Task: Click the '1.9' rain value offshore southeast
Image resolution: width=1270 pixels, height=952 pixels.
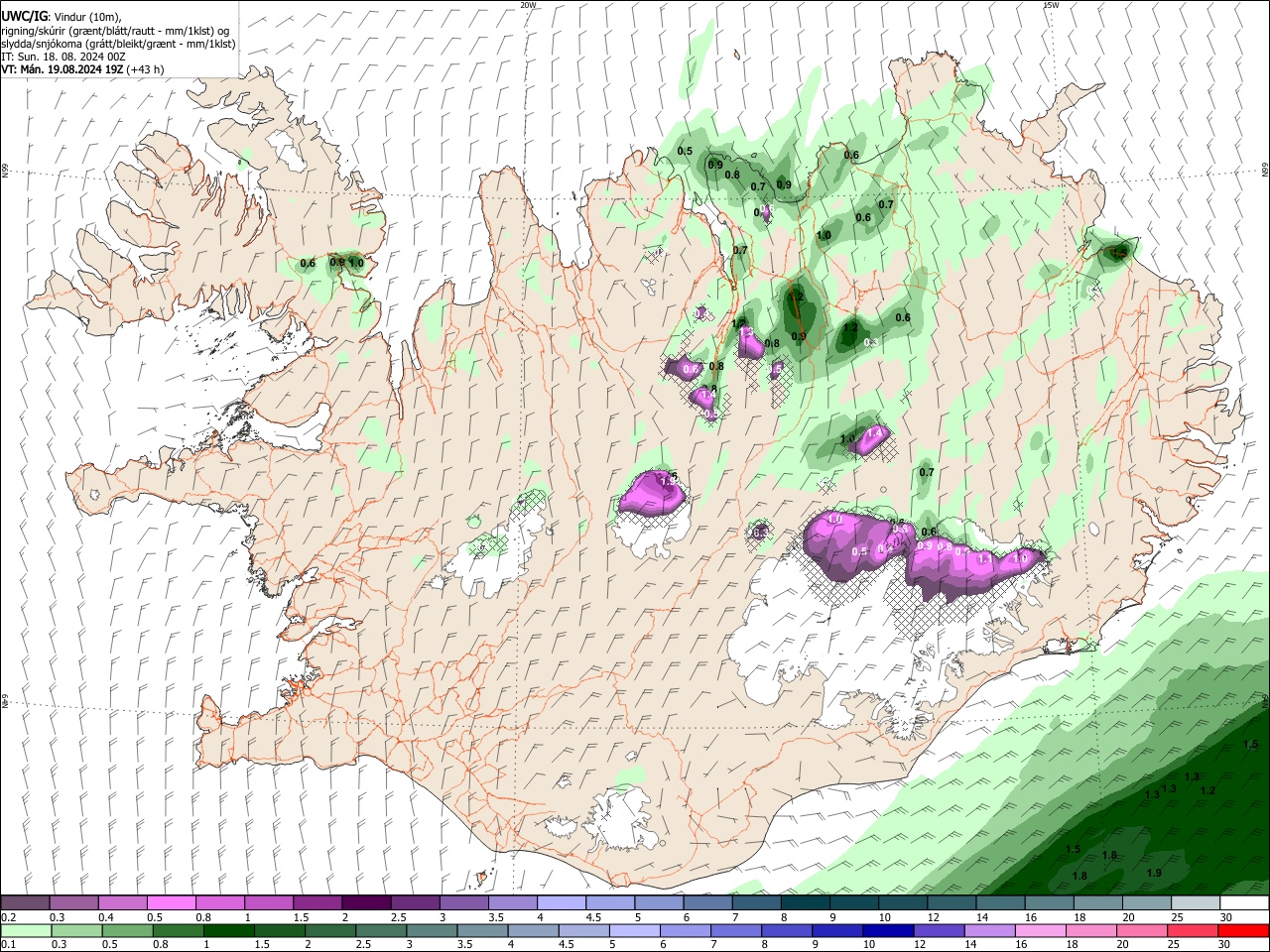Action: [x=1154, y=873]
